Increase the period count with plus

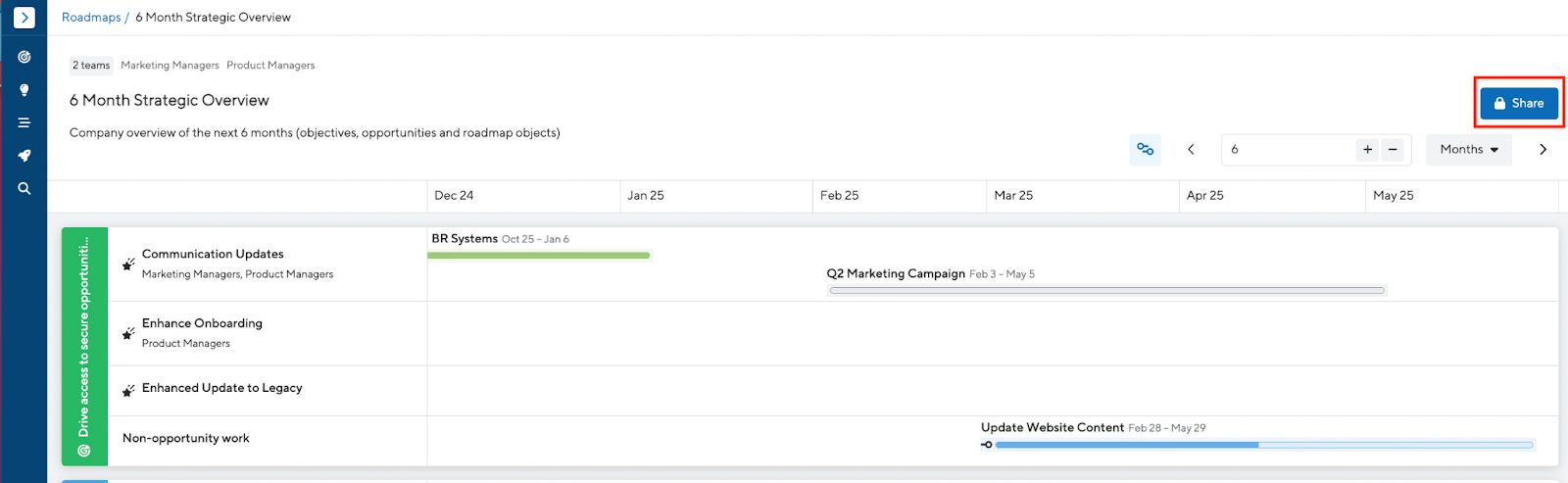(1367, 149)
